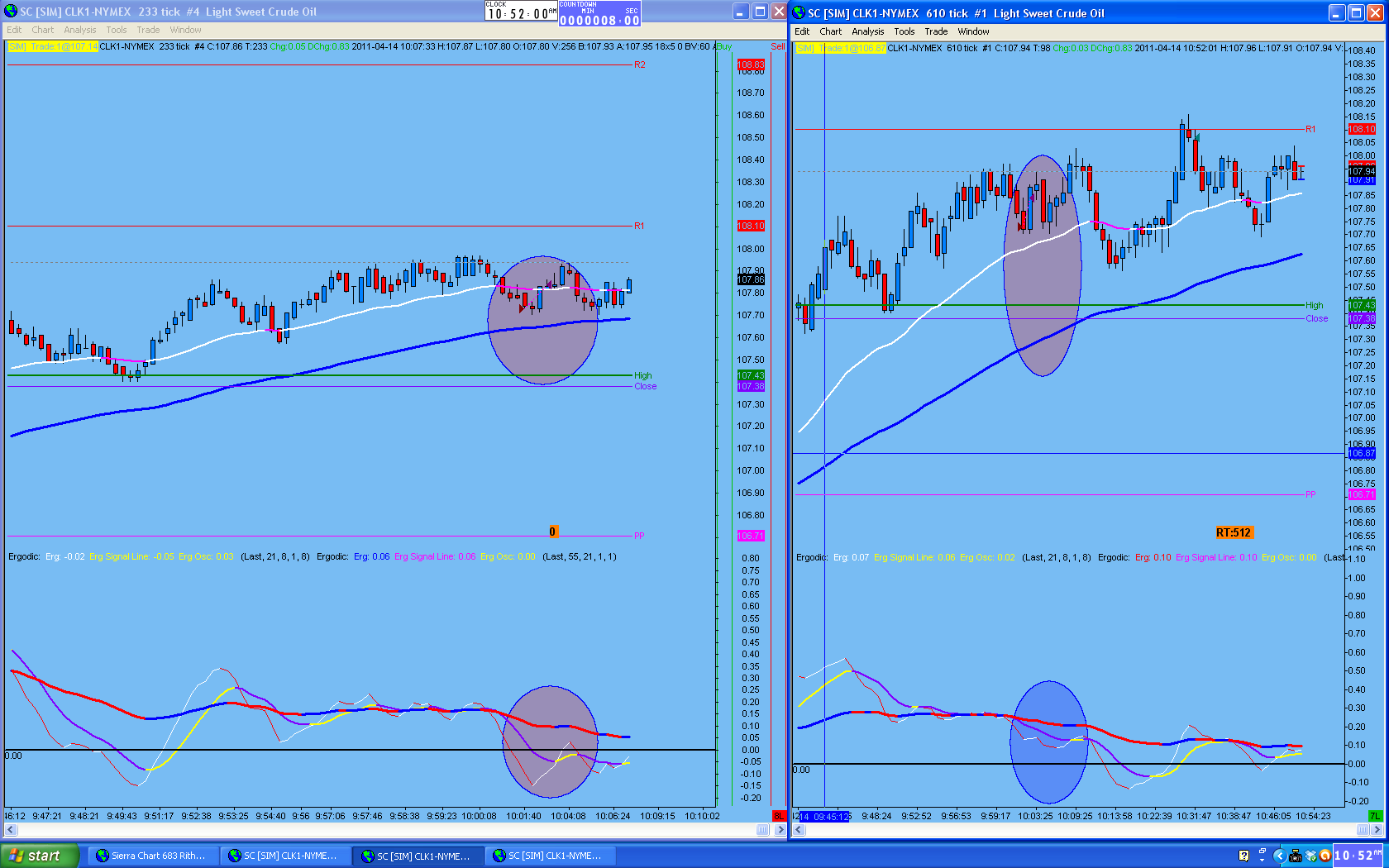Viewport: 1389px width, 868px height.
Task: Click the taskbar clock showing 10:52 AM
Action: pyautogui.click(x=1358, y=856)
